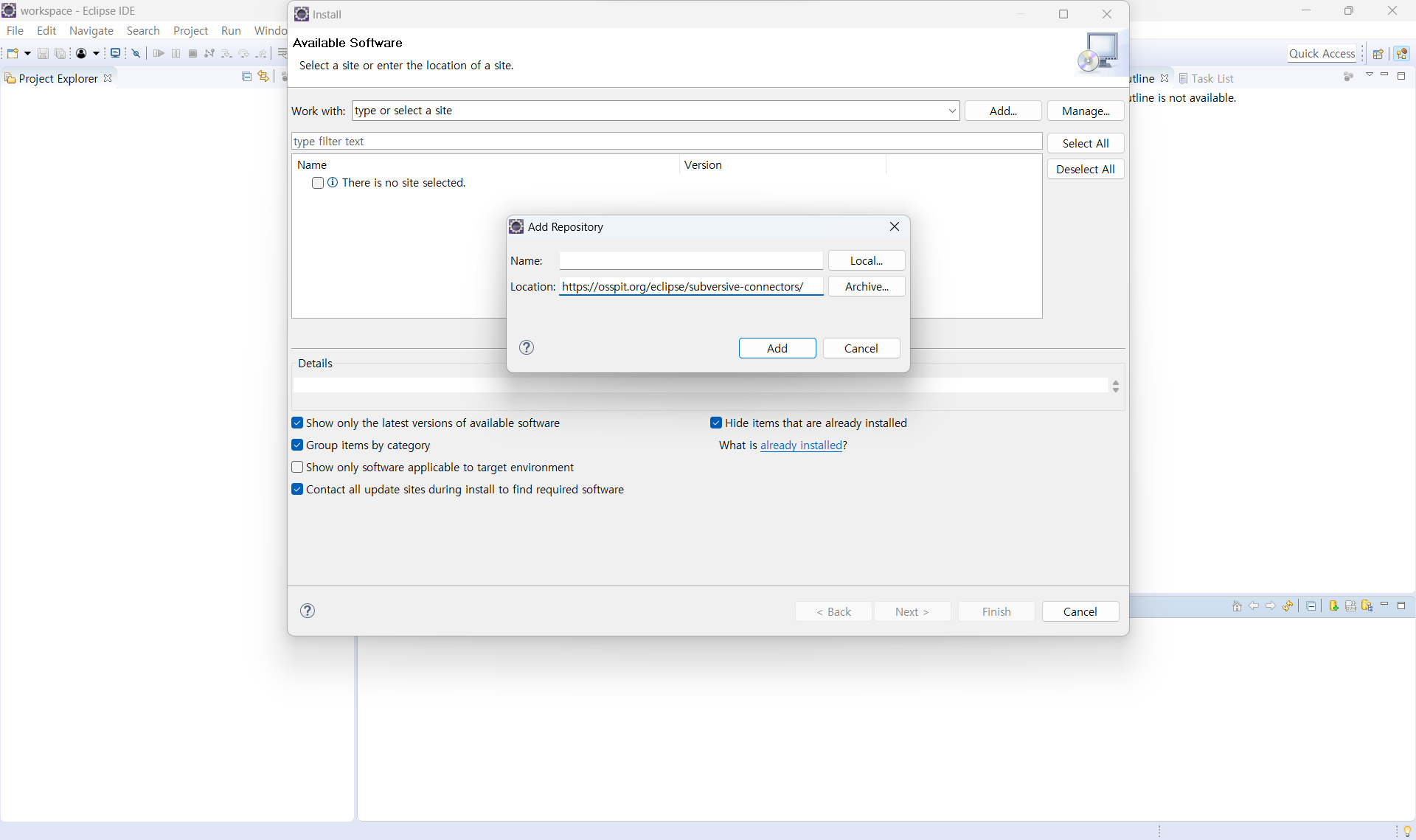Click the repository Name input field
The height and width of the screenshot is (840, 1416).
[x=691, y=260]
